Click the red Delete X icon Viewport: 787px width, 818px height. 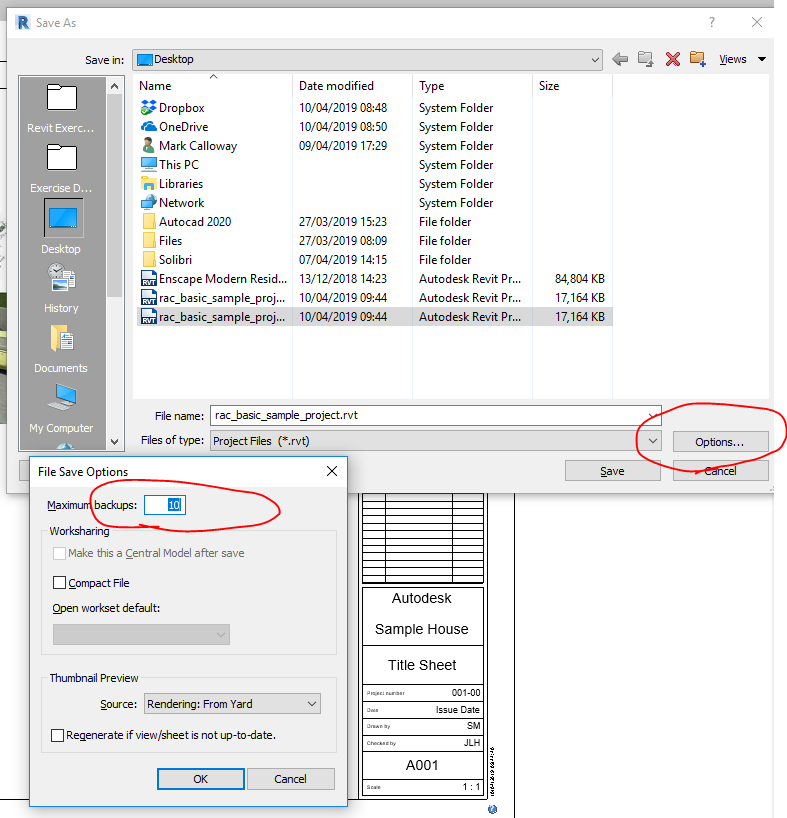pyautogui.click(x=673, y=59)
